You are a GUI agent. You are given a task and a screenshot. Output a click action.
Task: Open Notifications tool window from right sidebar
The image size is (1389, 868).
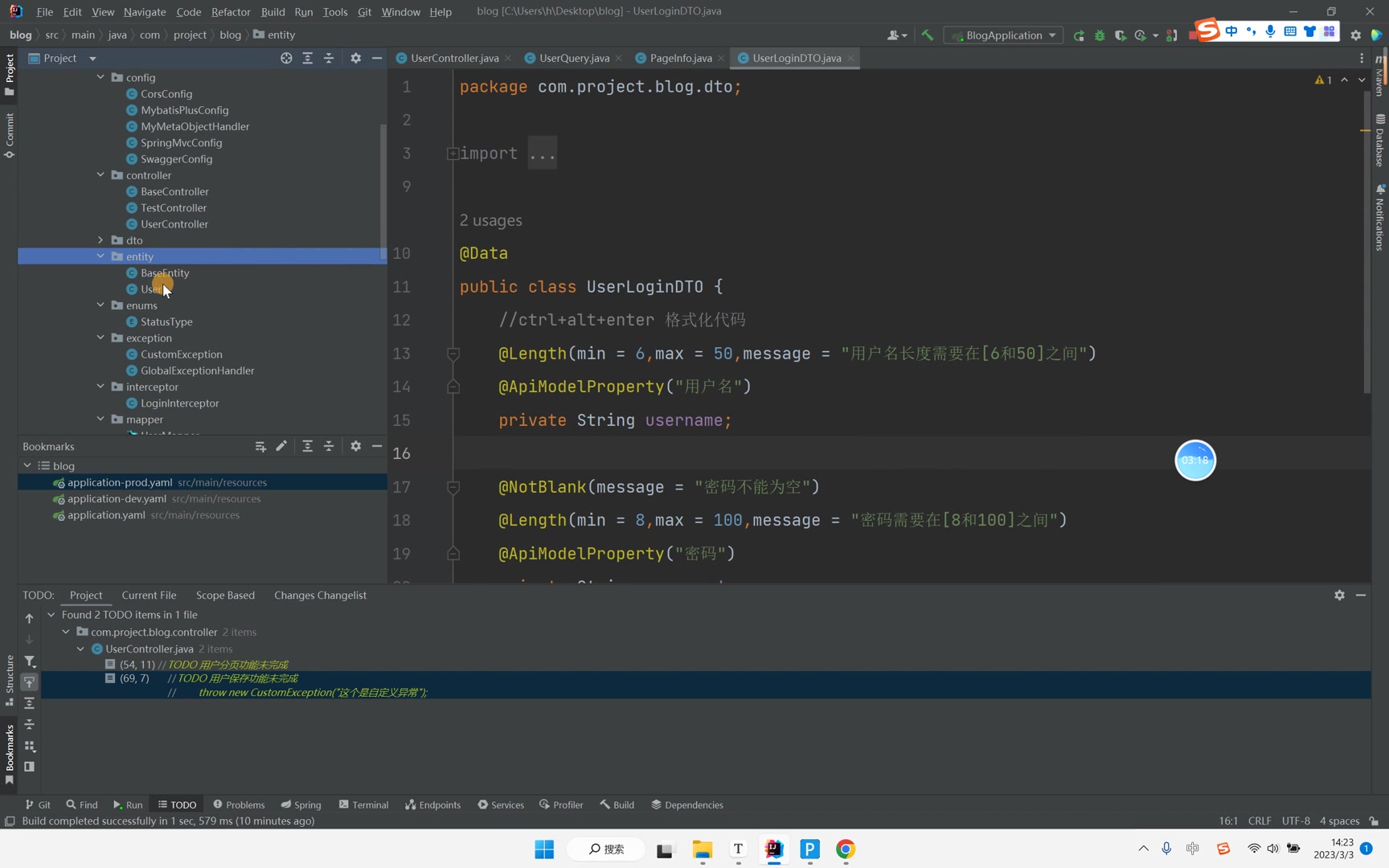(1379, 218)
